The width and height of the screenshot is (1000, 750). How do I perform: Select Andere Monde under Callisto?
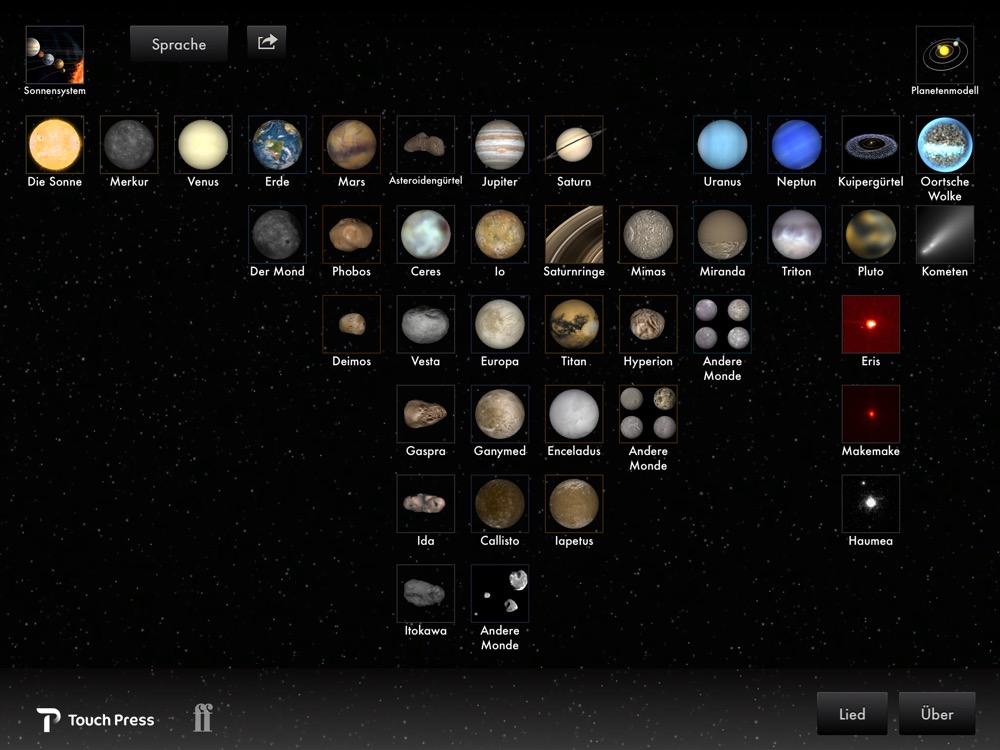point(500,594)
